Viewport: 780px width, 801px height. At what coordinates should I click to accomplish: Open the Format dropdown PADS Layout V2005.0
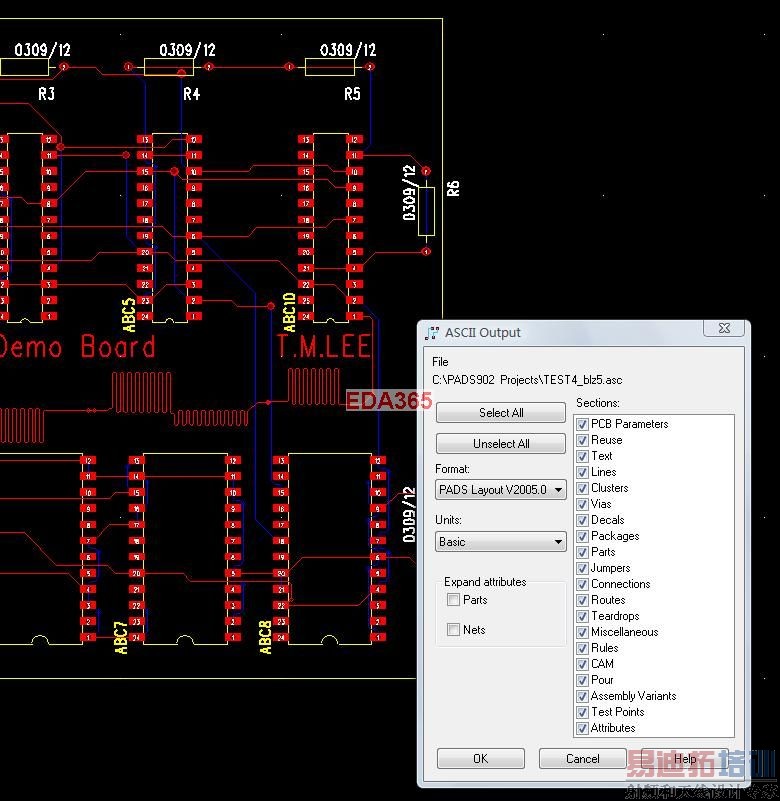[x=501, y=490]
